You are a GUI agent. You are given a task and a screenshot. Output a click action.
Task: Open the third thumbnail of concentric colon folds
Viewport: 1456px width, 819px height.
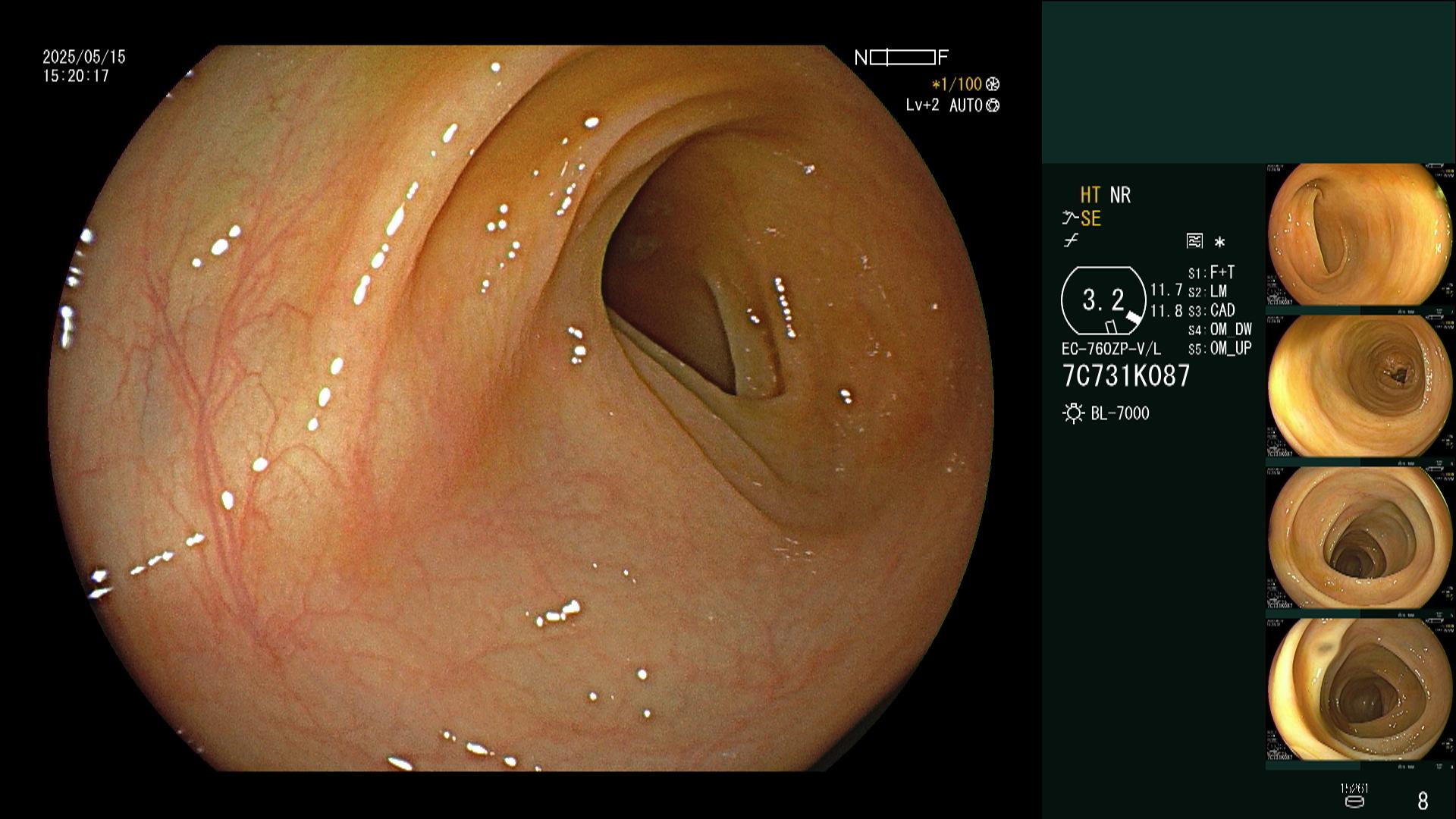[x=1360, y=538]
